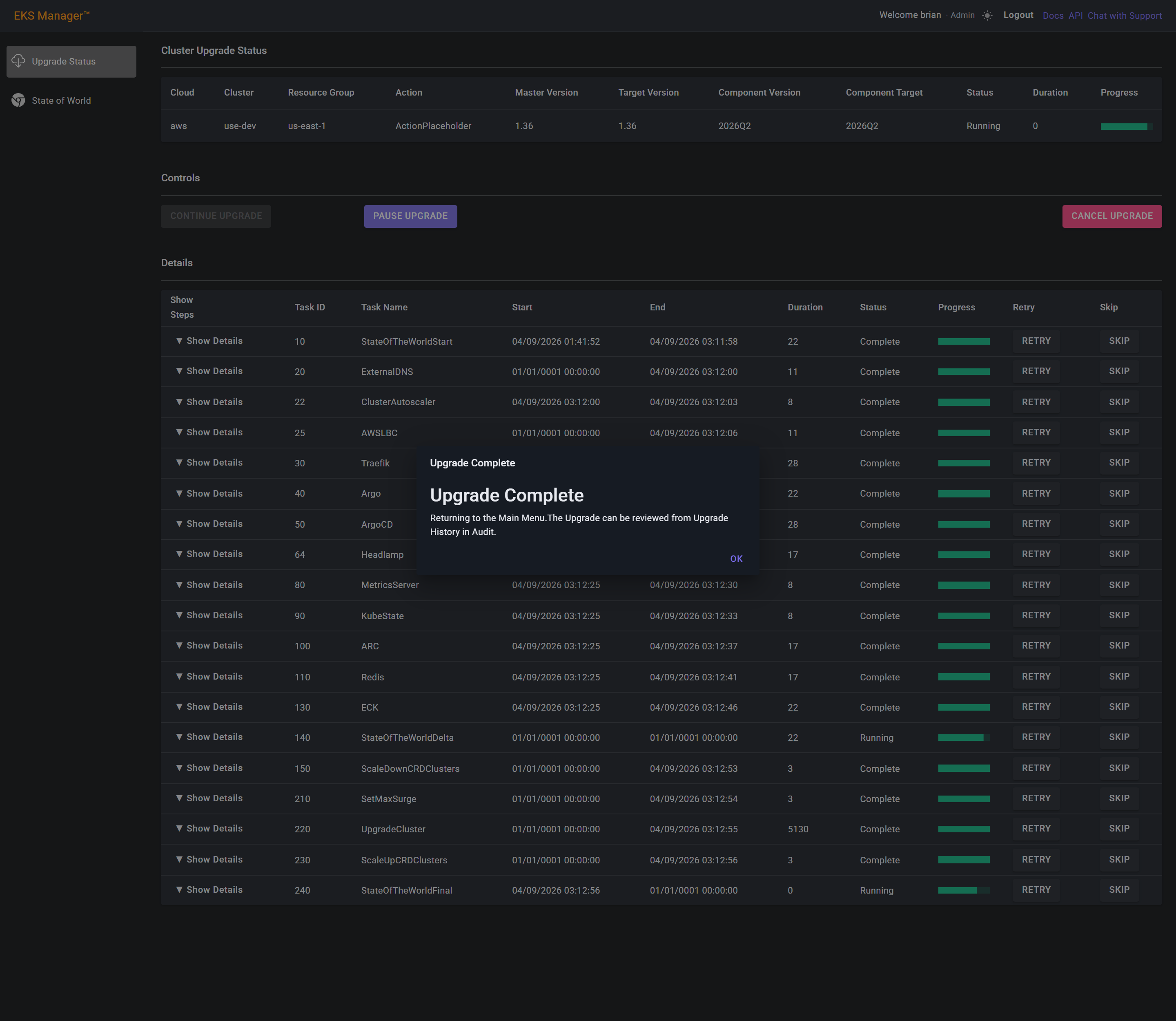The height and width of the screenshot is (1021, 1176).
Task: Expand Show Details for ExternalDNS
Action: coord(209,371)
